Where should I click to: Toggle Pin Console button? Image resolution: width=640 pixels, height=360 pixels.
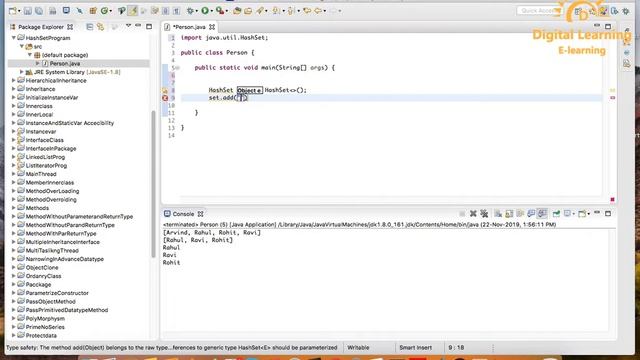coord(556,213)
